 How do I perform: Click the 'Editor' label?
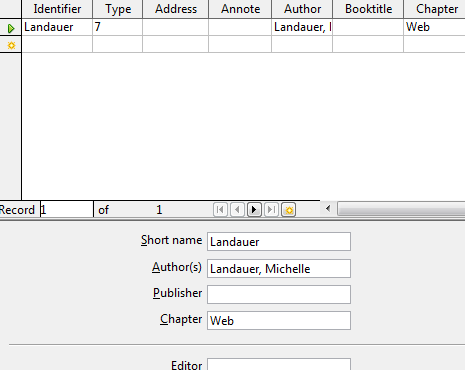tap(186, 365)
